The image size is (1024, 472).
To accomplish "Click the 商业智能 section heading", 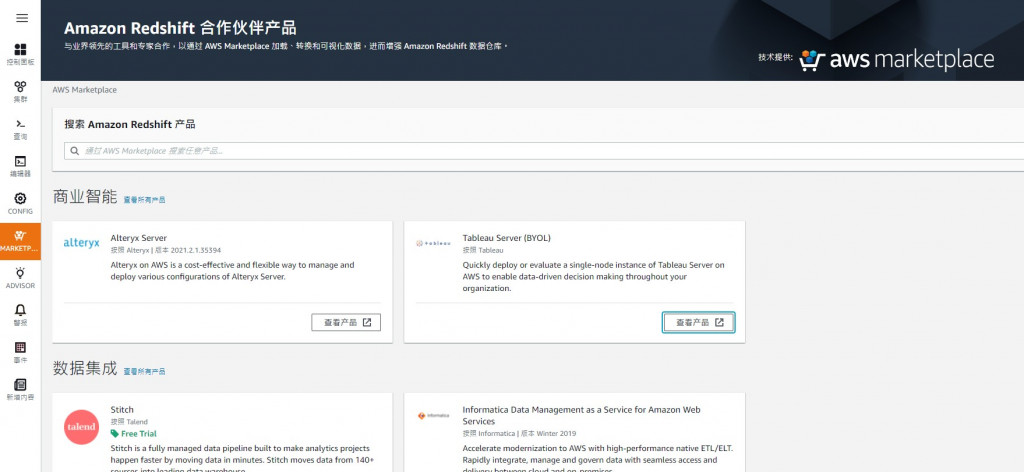I will 85,197.
